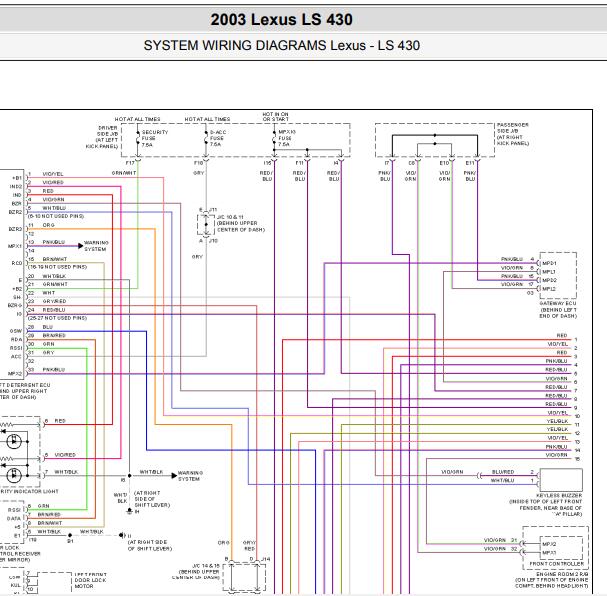607x596 pixels.
Task: Click the "J/C 10 & 11" junction connector label
Action: click(x=240, y=223)
